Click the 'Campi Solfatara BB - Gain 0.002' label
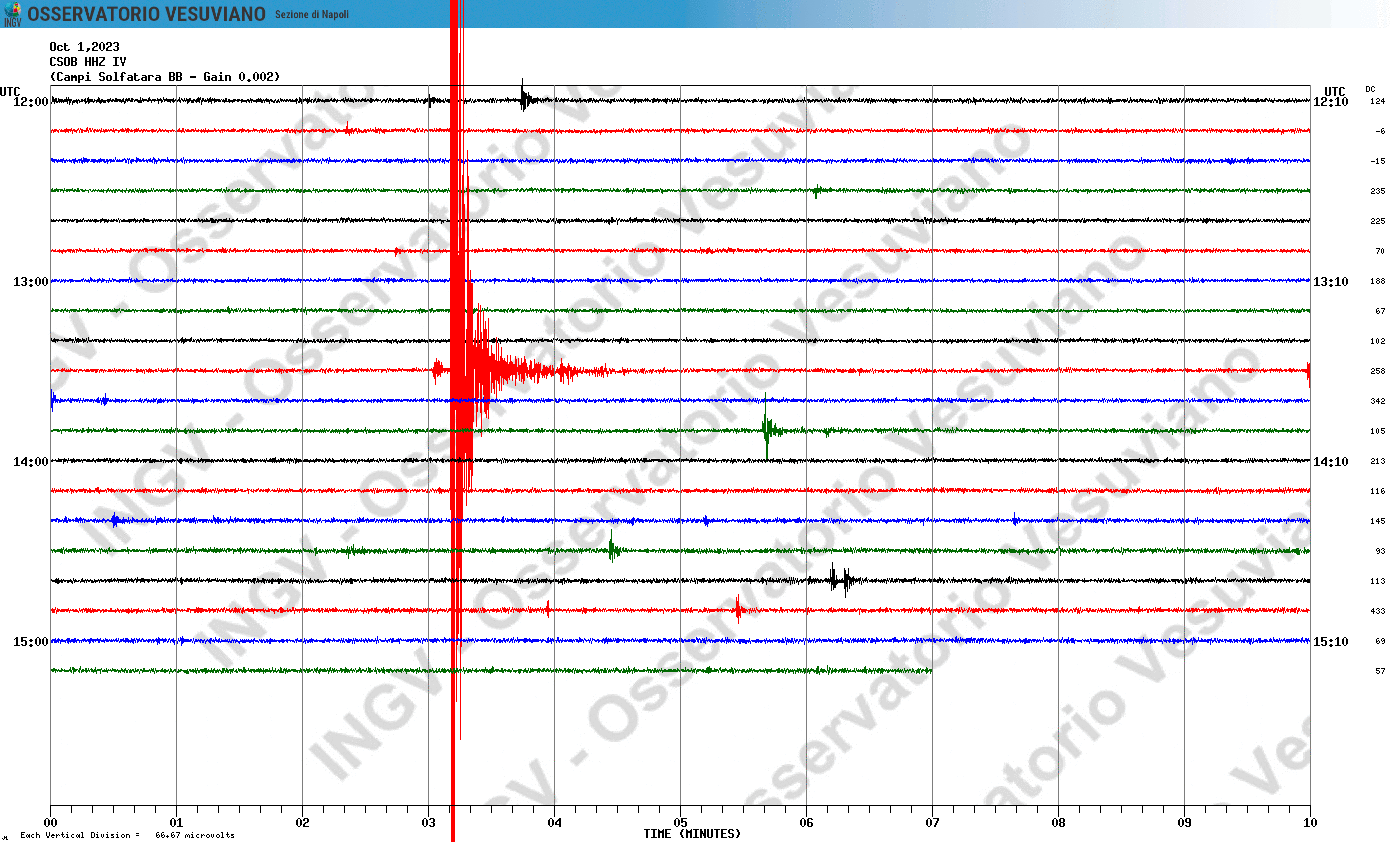1390x849 pixels. click(165, 77)
